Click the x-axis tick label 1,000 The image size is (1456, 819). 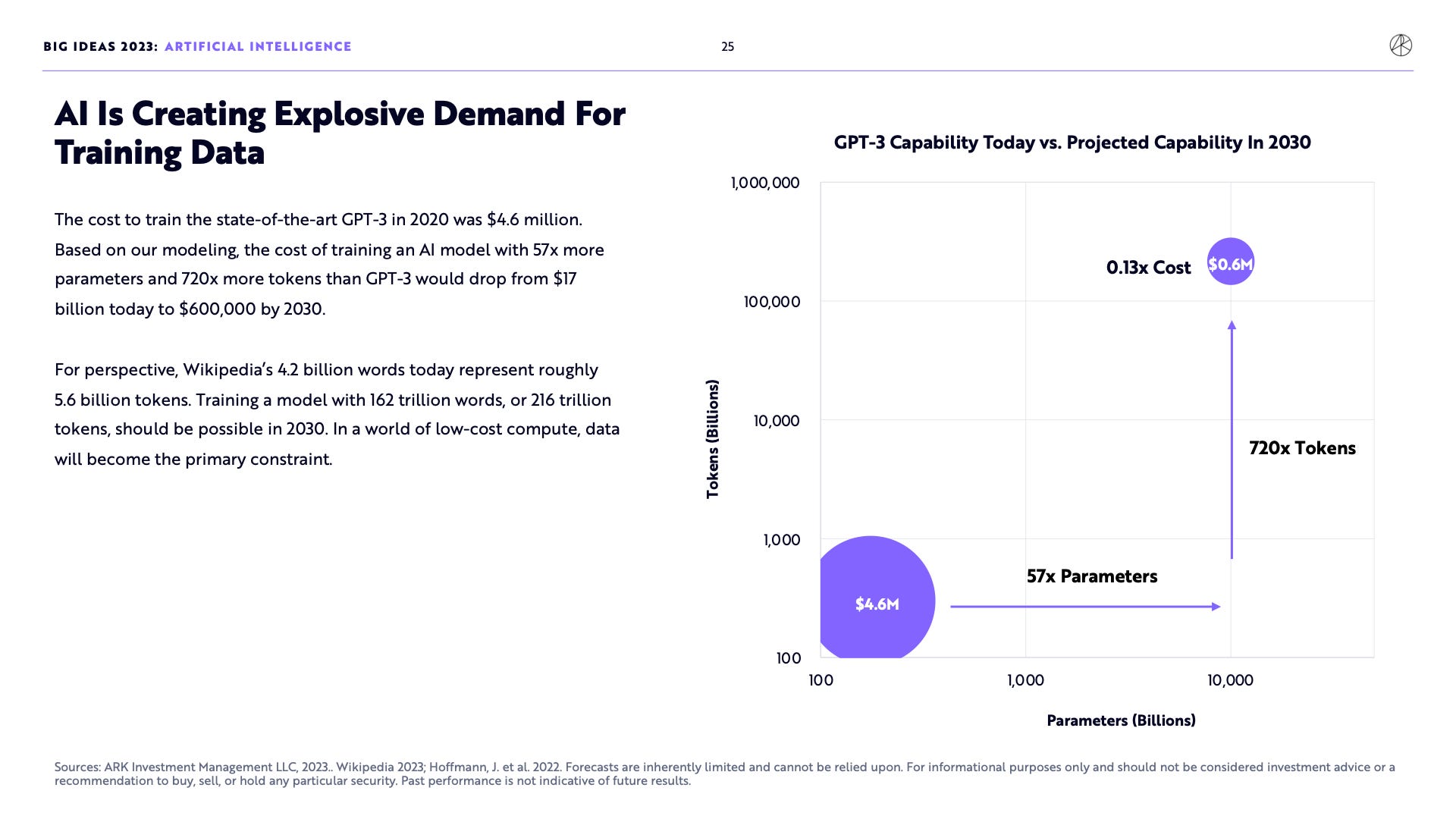1025,680
